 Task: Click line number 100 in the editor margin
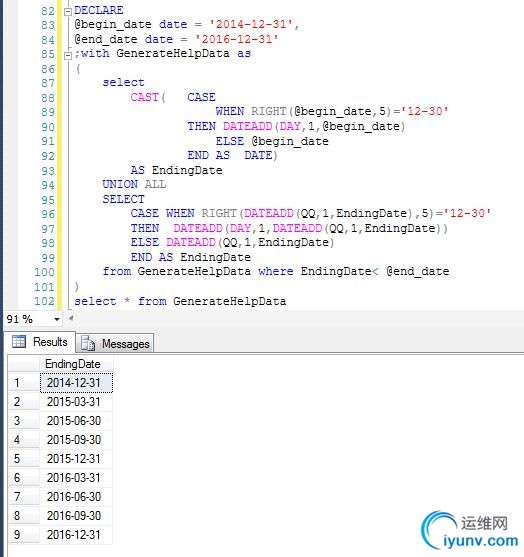[x=44, y=272]
